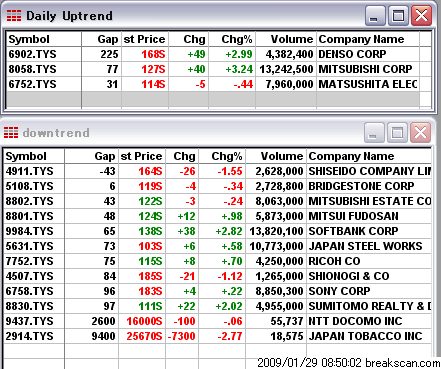The height and width of the screenshot is (369, 441).
Task: Click volume value 13,242,500
Action: pyautogui.click(x=286, y=69)
